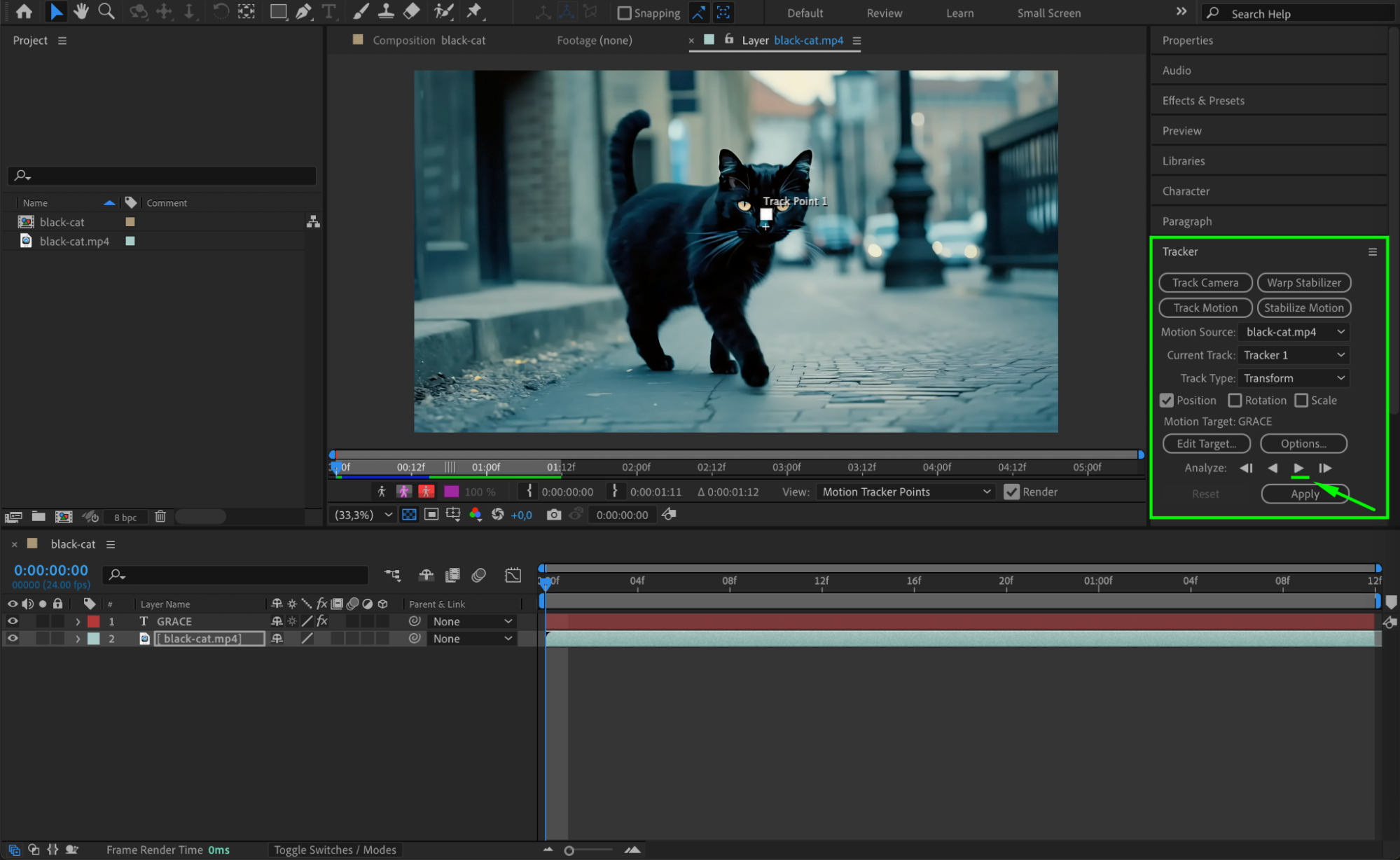Open the Motion Tracker Points view dropdown
The image size is (1400, 860).
[x=906, y=492]
